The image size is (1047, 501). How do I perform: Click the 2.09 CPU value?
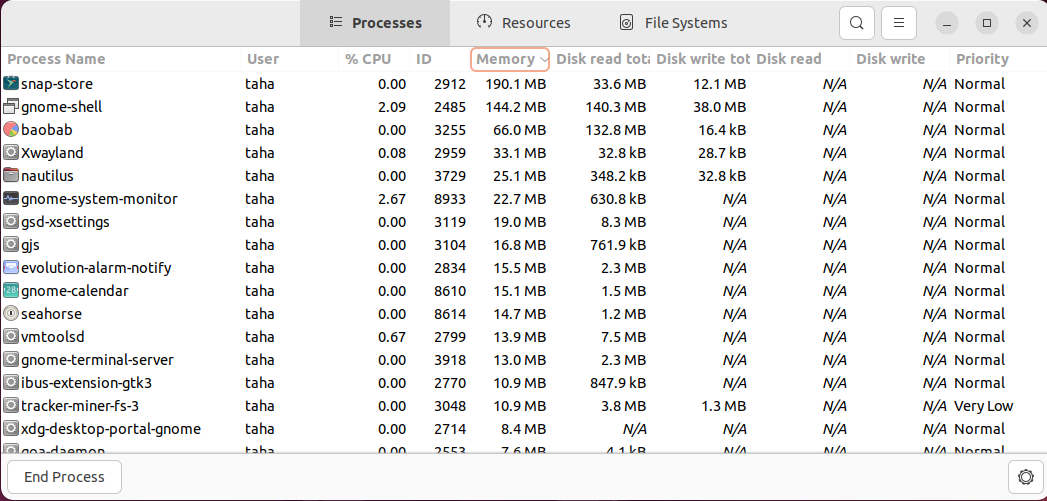(x=392, y=107)
